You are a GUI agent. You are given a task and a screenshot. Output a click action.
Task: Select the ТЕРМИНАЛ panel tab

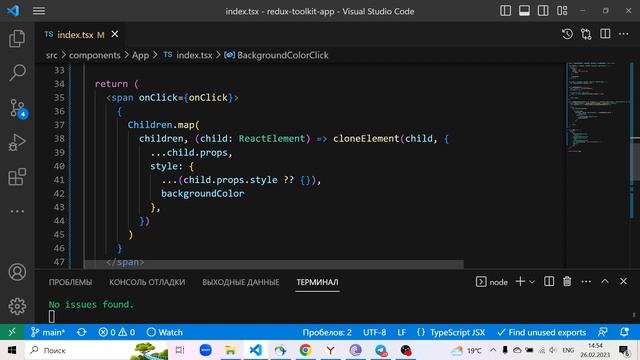pyautogui.click(x=317, y=282)
